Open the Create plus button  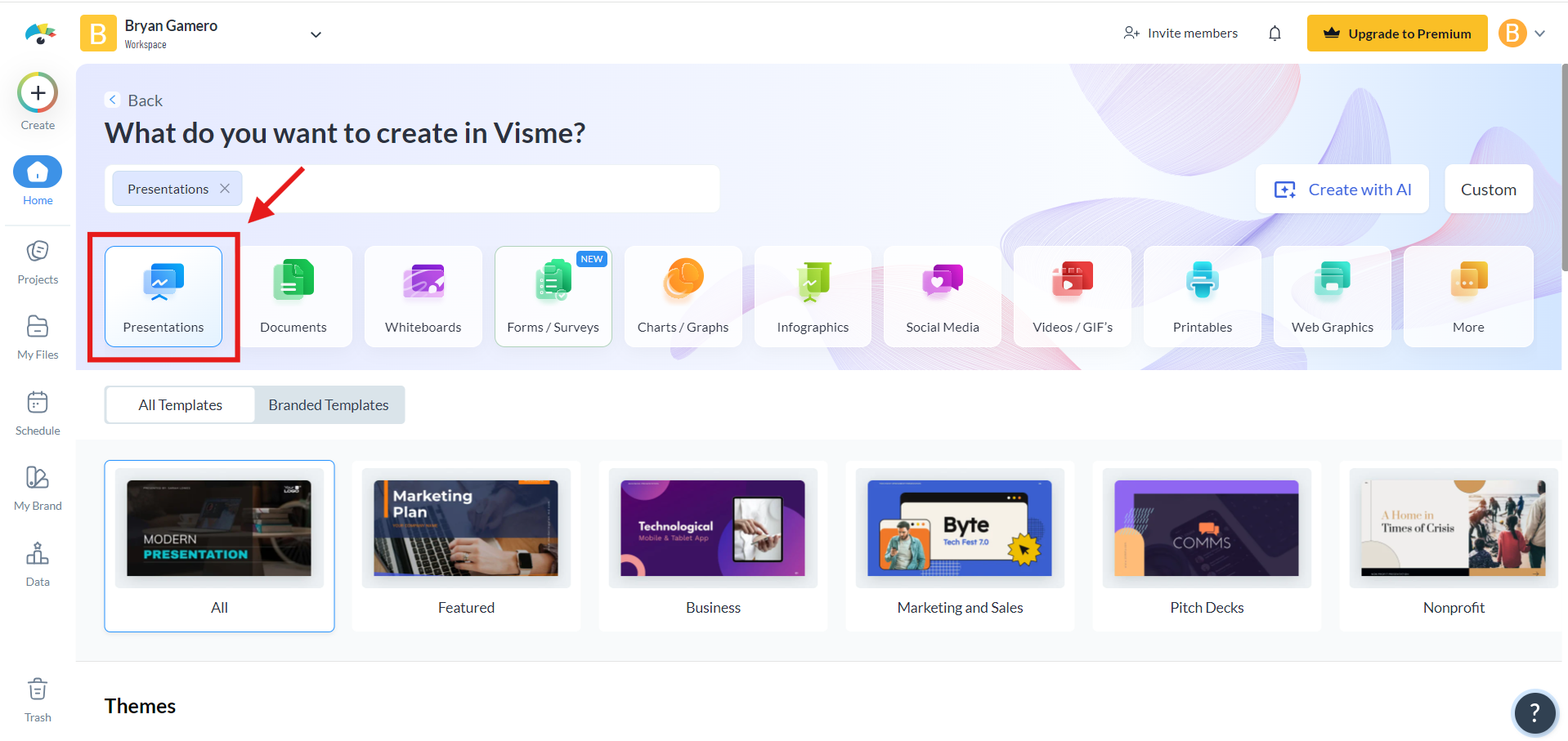pyautogui.click(x=38, y=92)
